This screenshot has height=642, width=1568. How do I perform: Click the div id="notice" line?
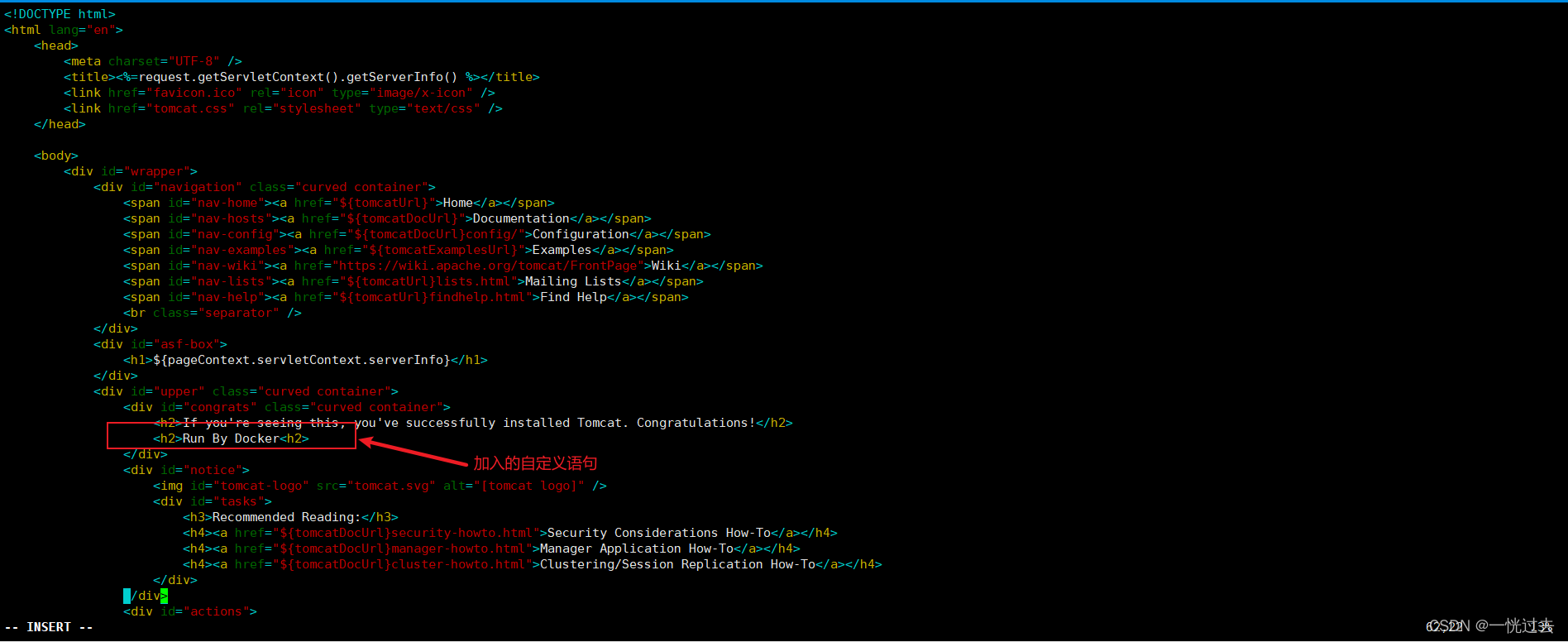click(x=186, y=470)
